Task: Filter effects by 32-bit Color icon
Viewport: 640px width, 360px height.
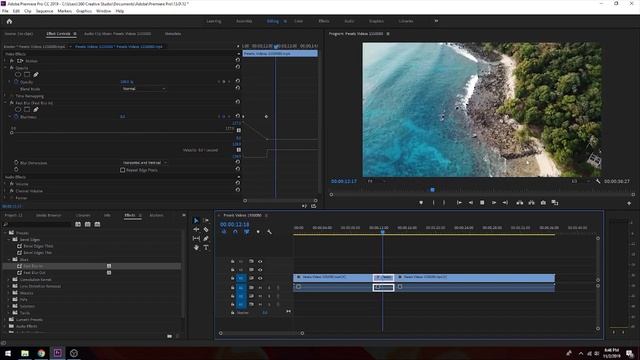Action: (x=87, y=224)
